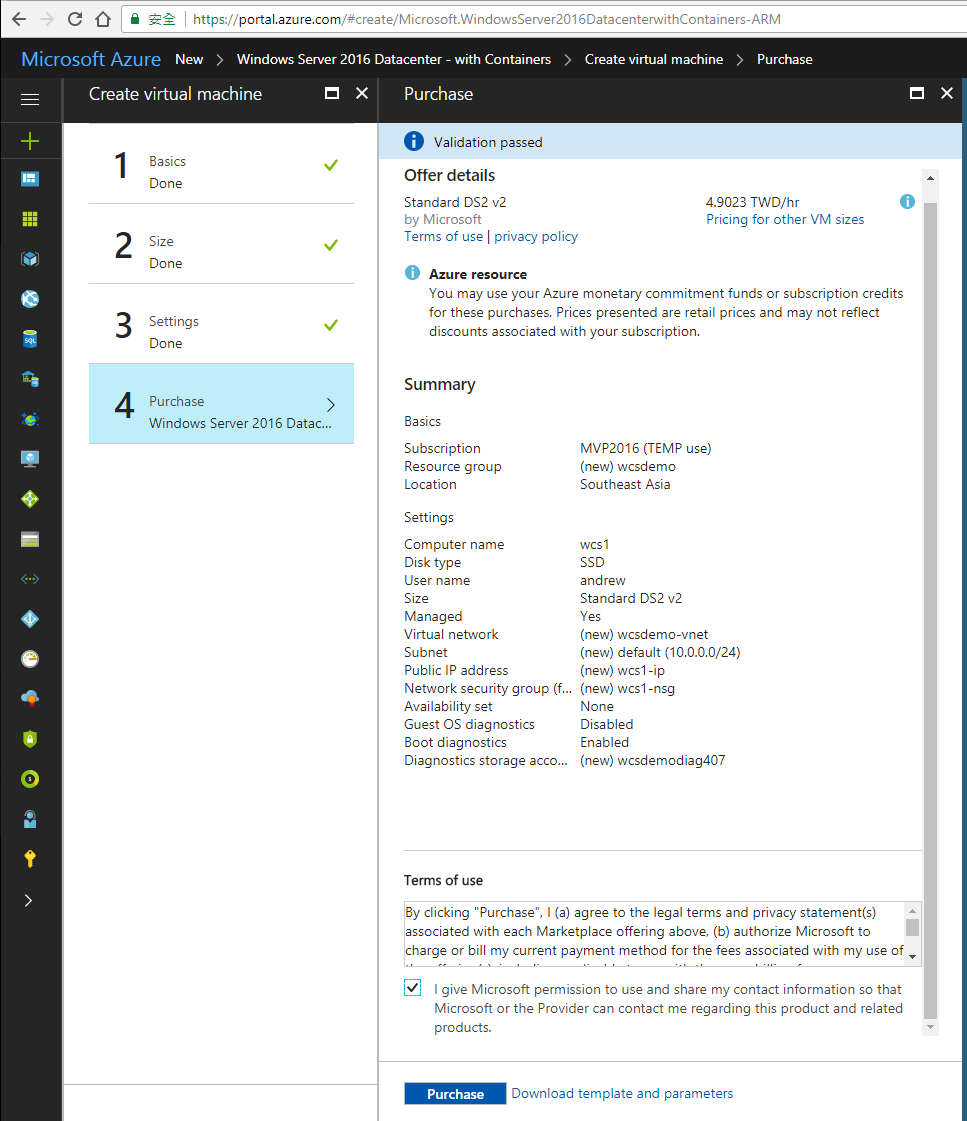The height and width of the screenshot is (1121, 967).
Task: Open the hamburger menu in the sidebar
Action: click(x=30, y=99)
